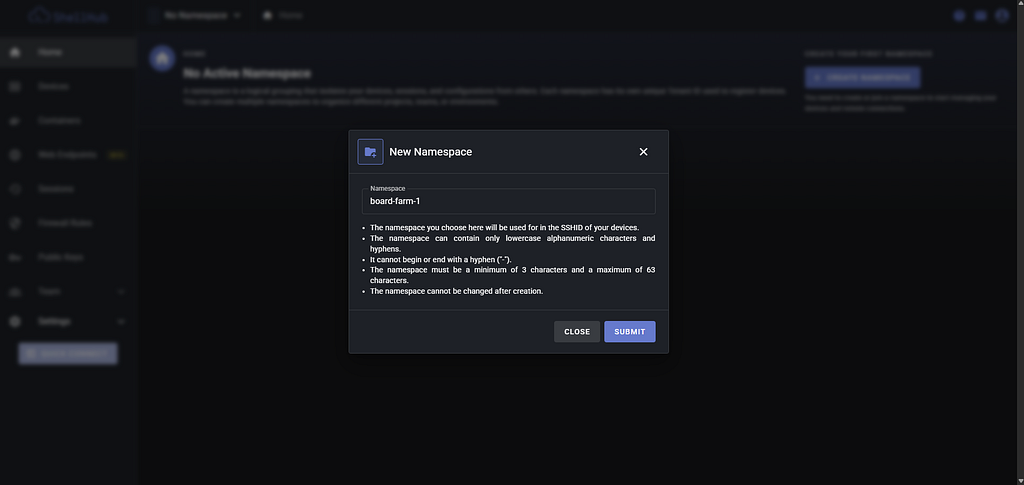Click inside the Namespace text field

coord(509,201)
